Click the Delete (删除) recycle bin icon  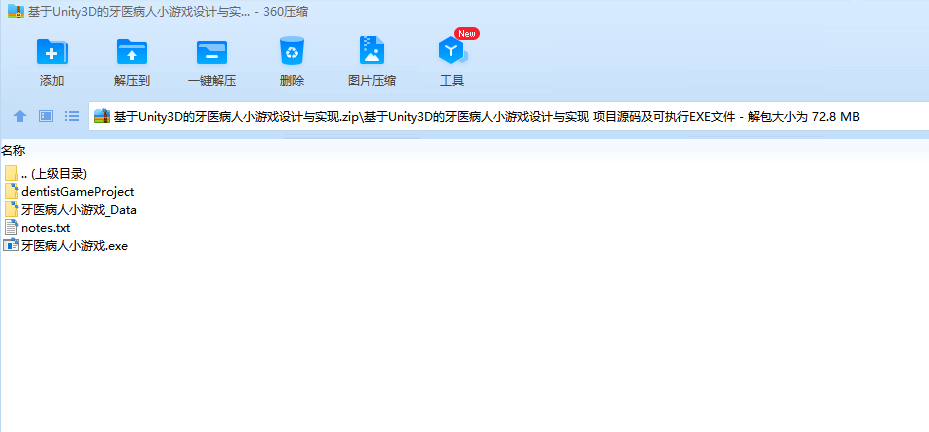(x=291, y=51)
